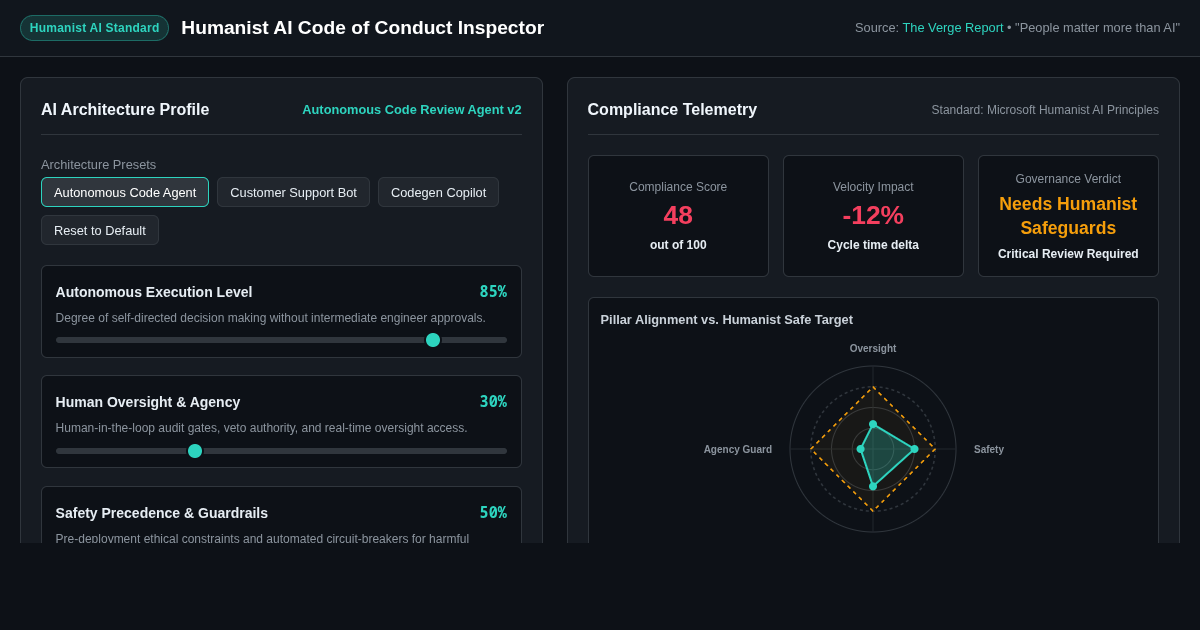
Task: Click the Compliance Score value 48
Action: [678, 215]
